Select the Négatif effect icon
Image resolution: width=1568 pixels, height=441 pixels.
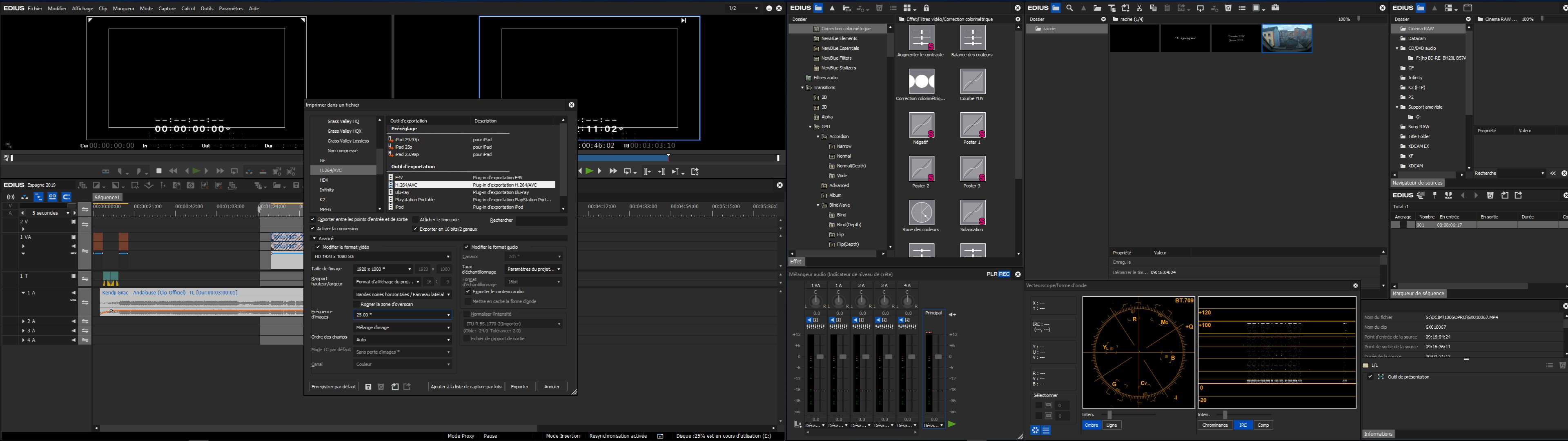[921, 125]
